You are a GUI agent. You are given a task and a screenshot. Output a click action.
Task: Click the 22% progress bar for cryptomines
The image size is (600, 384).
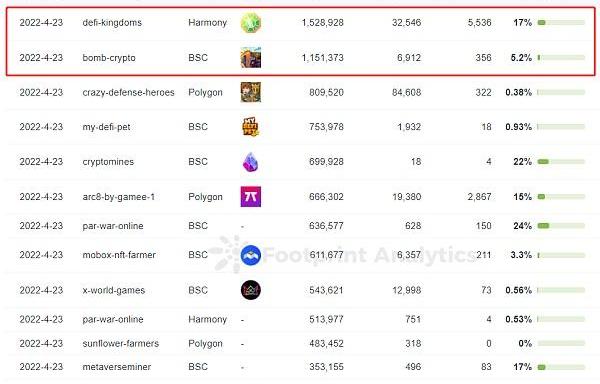pos(561,162)
